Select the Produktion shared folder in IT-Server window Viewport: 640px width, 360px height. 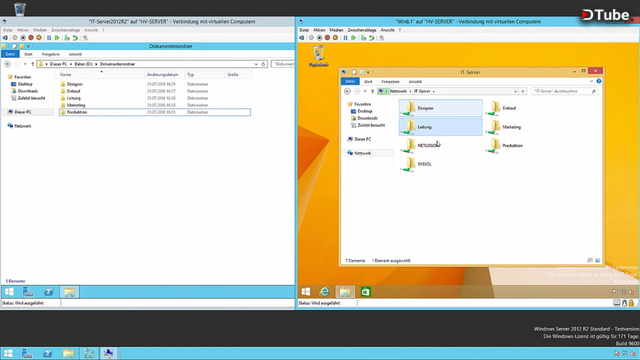point(505,146)
